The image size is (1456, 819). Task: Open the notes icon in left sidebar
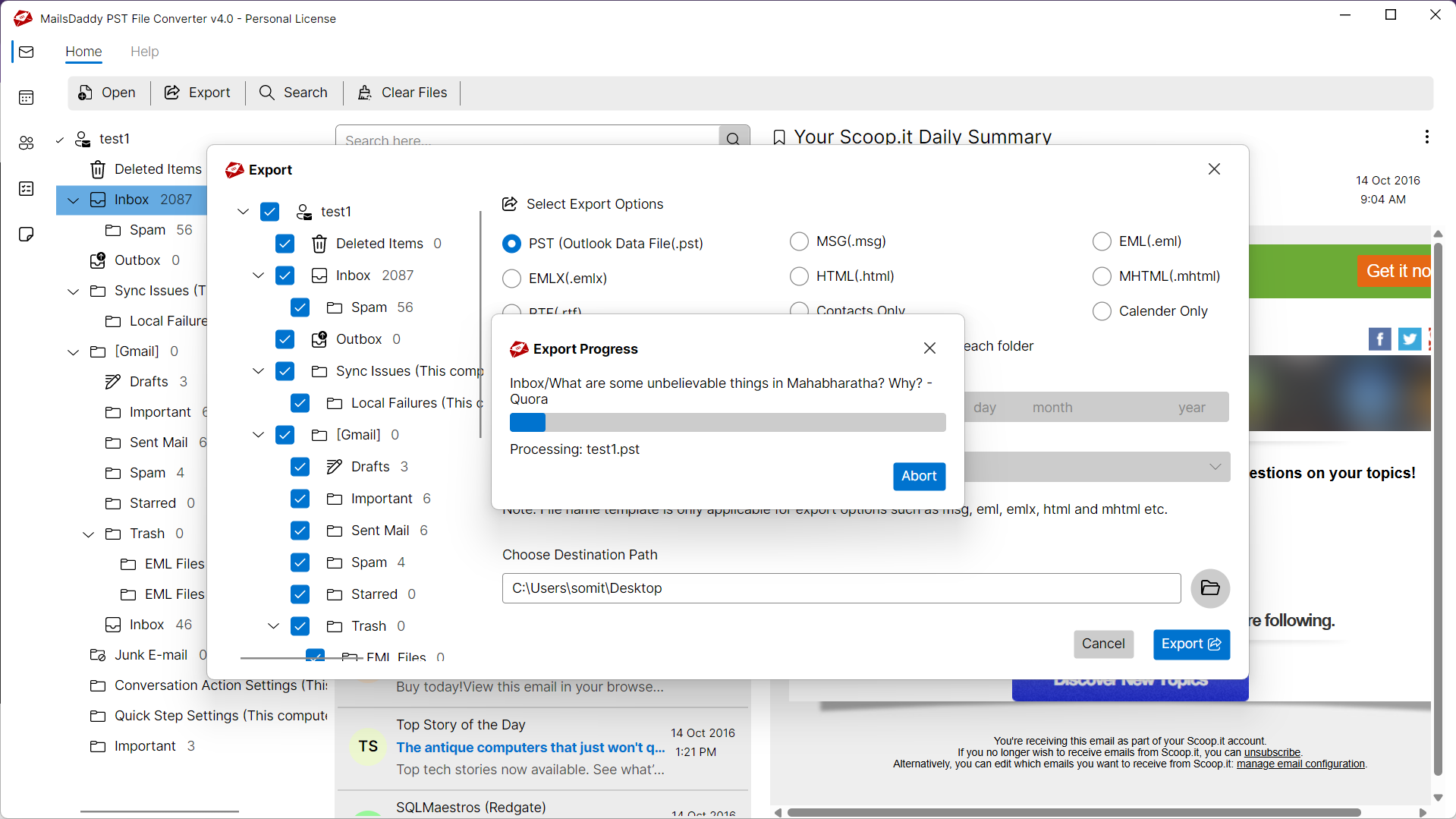pyautogui.click(x=27, y=234)
